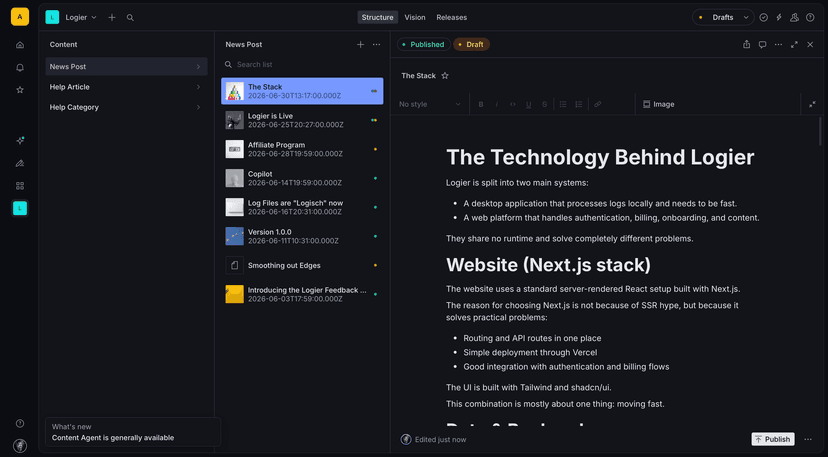Toggle code formatting
828x457 pixels.
click(x=513, y=104)
